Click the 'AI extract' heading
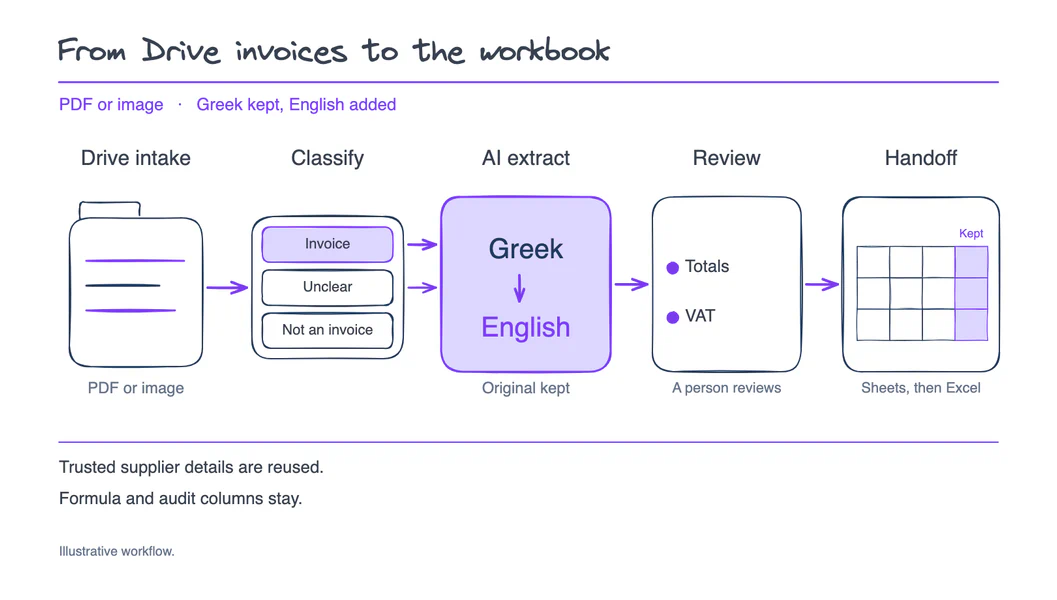This screenshot has height=600, width=1057. 526,158
